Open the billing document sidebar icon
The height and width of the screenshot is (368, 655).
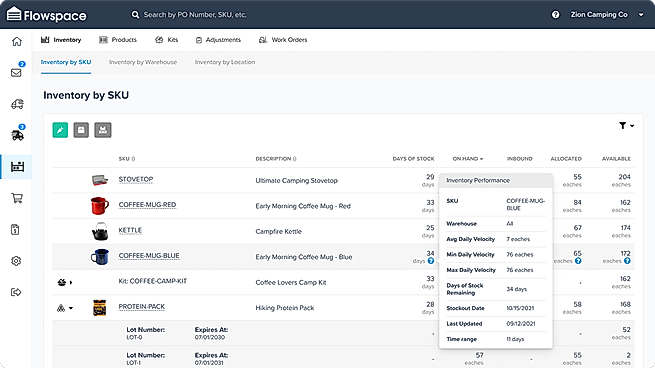point(15,229)
